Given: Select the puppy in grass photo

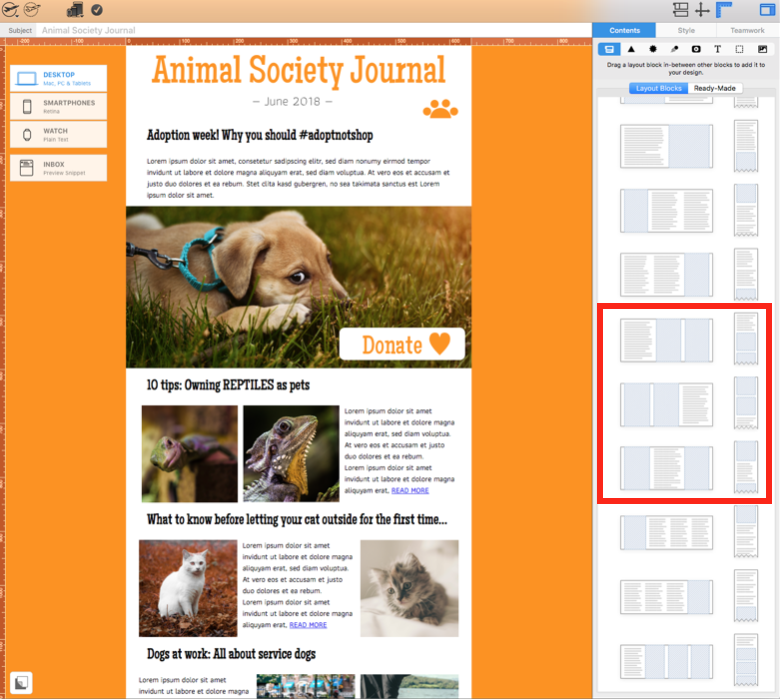Looking at the screenshot, I should pos(298,287).
